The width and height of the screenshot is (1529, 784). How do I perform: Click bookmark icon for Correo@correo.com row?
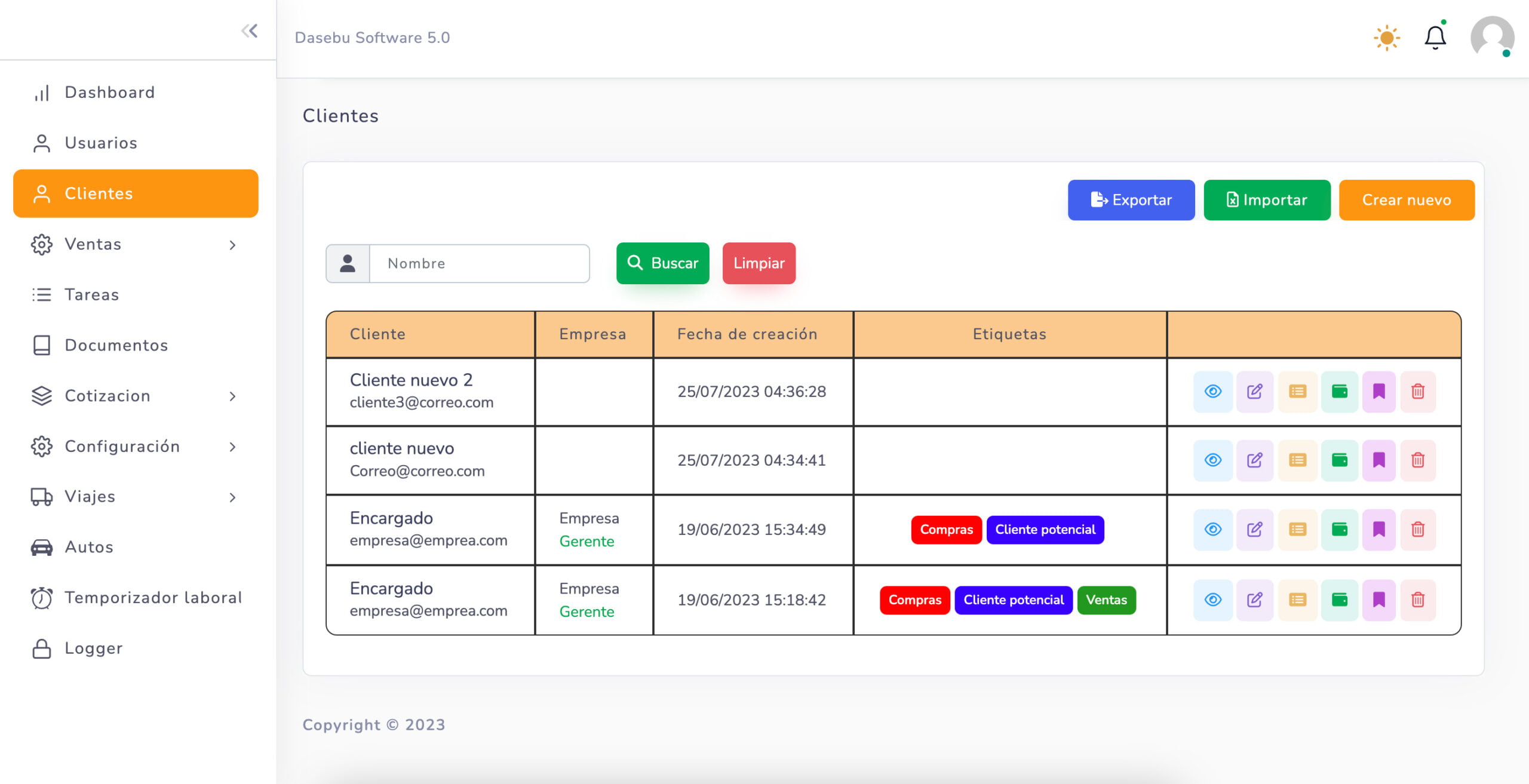1379,460
